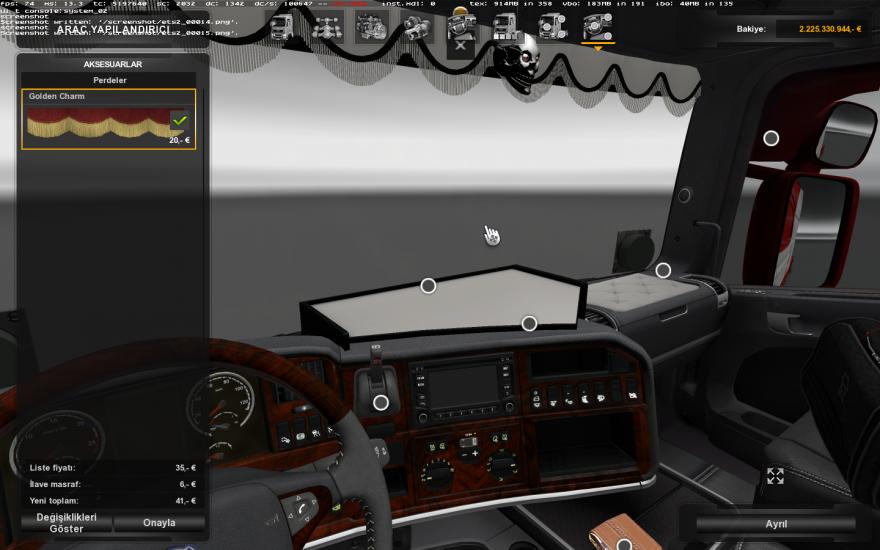Click the X below the interior icon

[461, 46]
